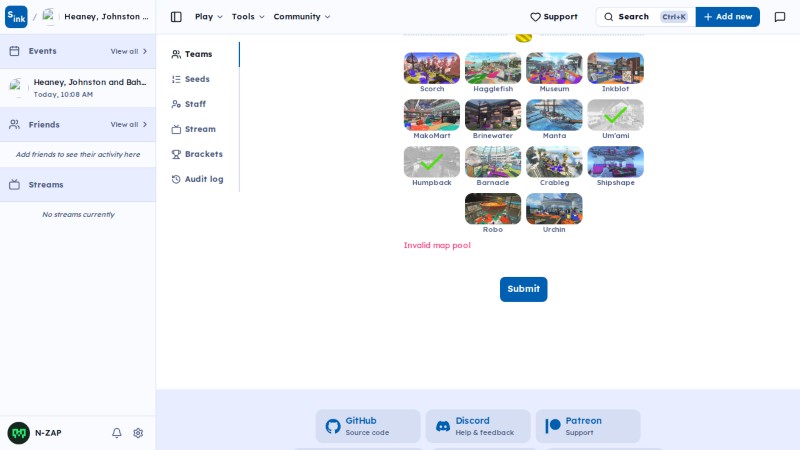
Task: Select the Crableg map
Action: (x=554, y=162)
